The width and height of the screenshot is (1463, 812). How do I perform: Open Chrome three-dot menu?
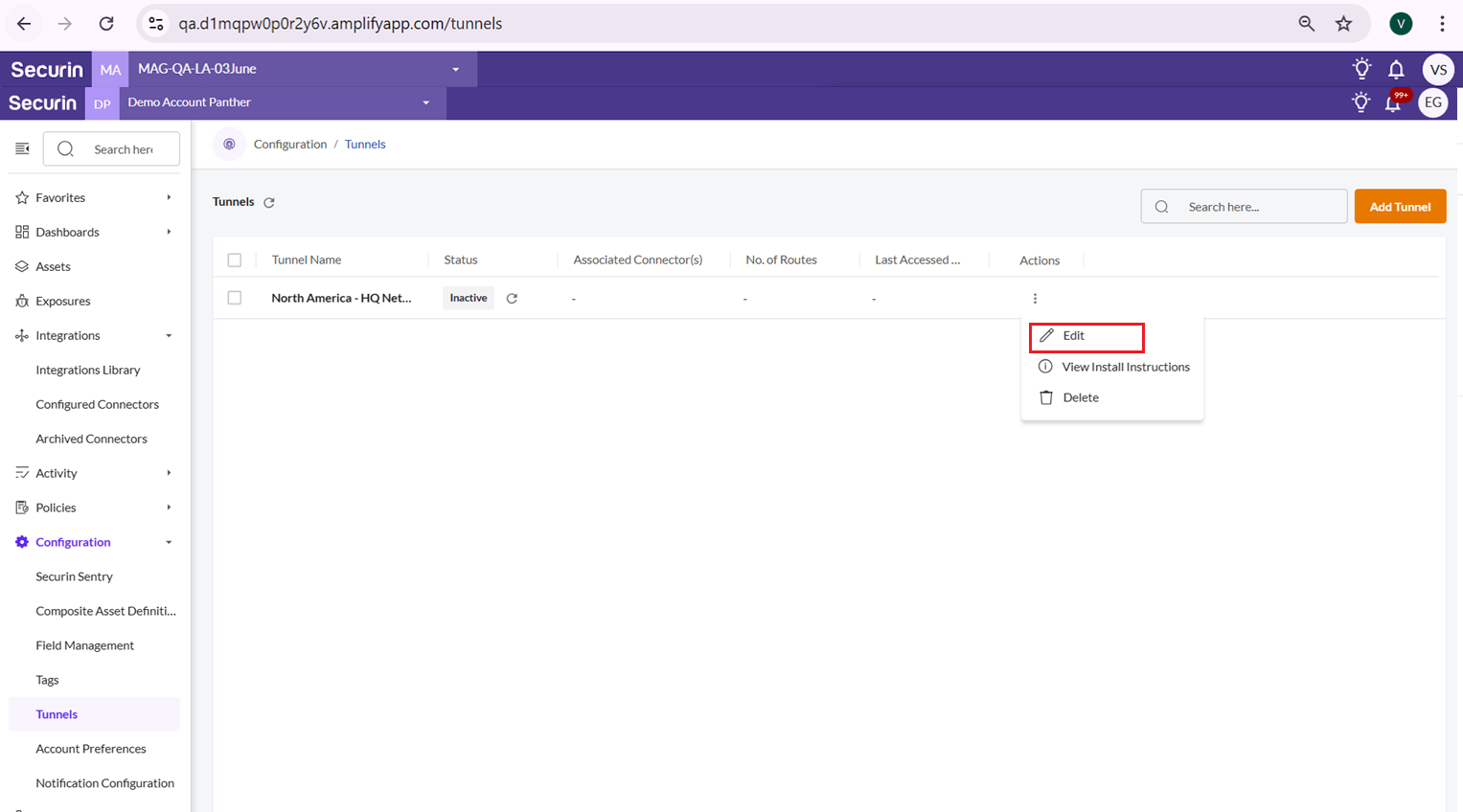1442,23
